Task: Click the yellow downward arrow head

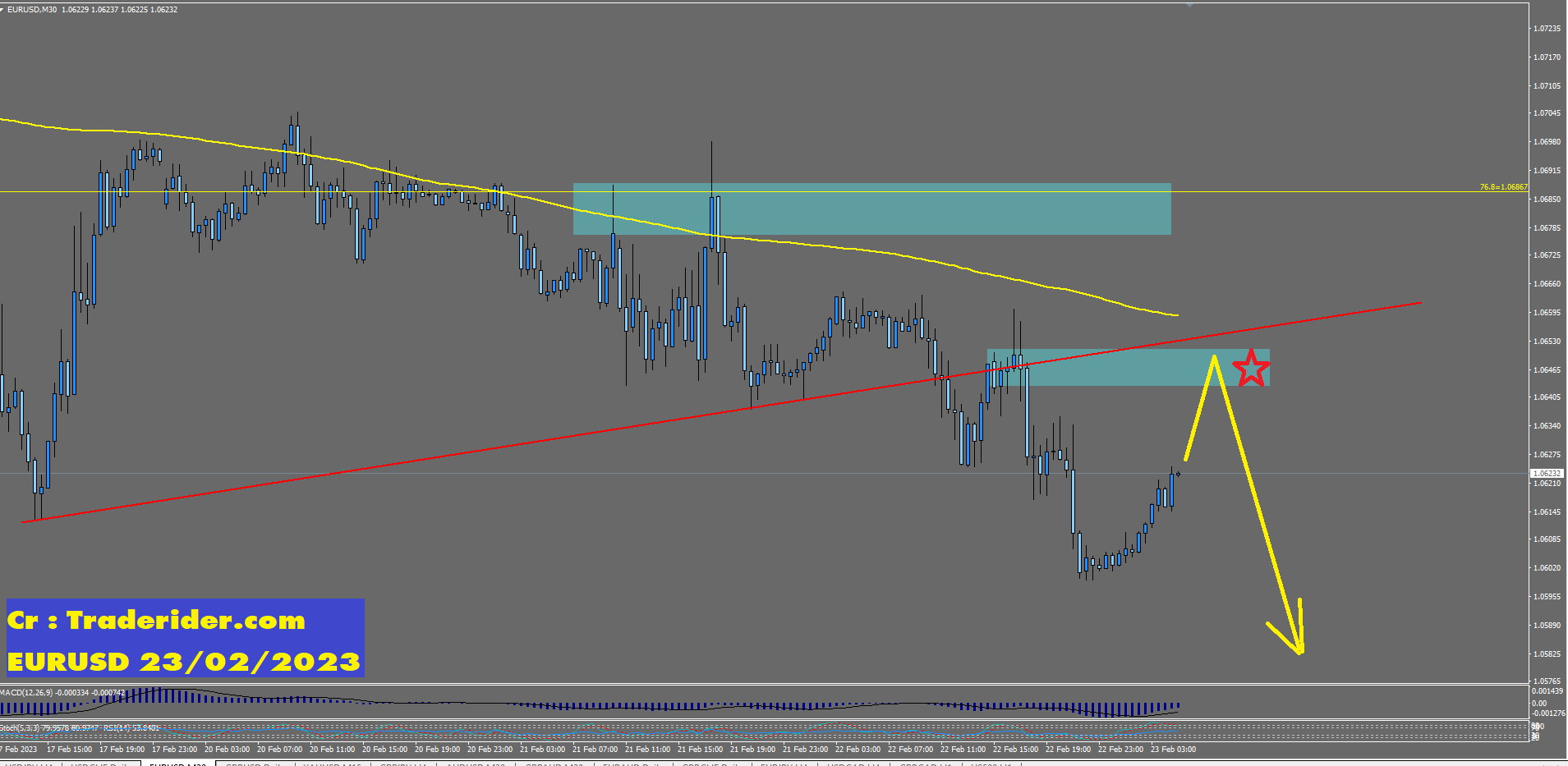Action: click(x=1298, y=647)
